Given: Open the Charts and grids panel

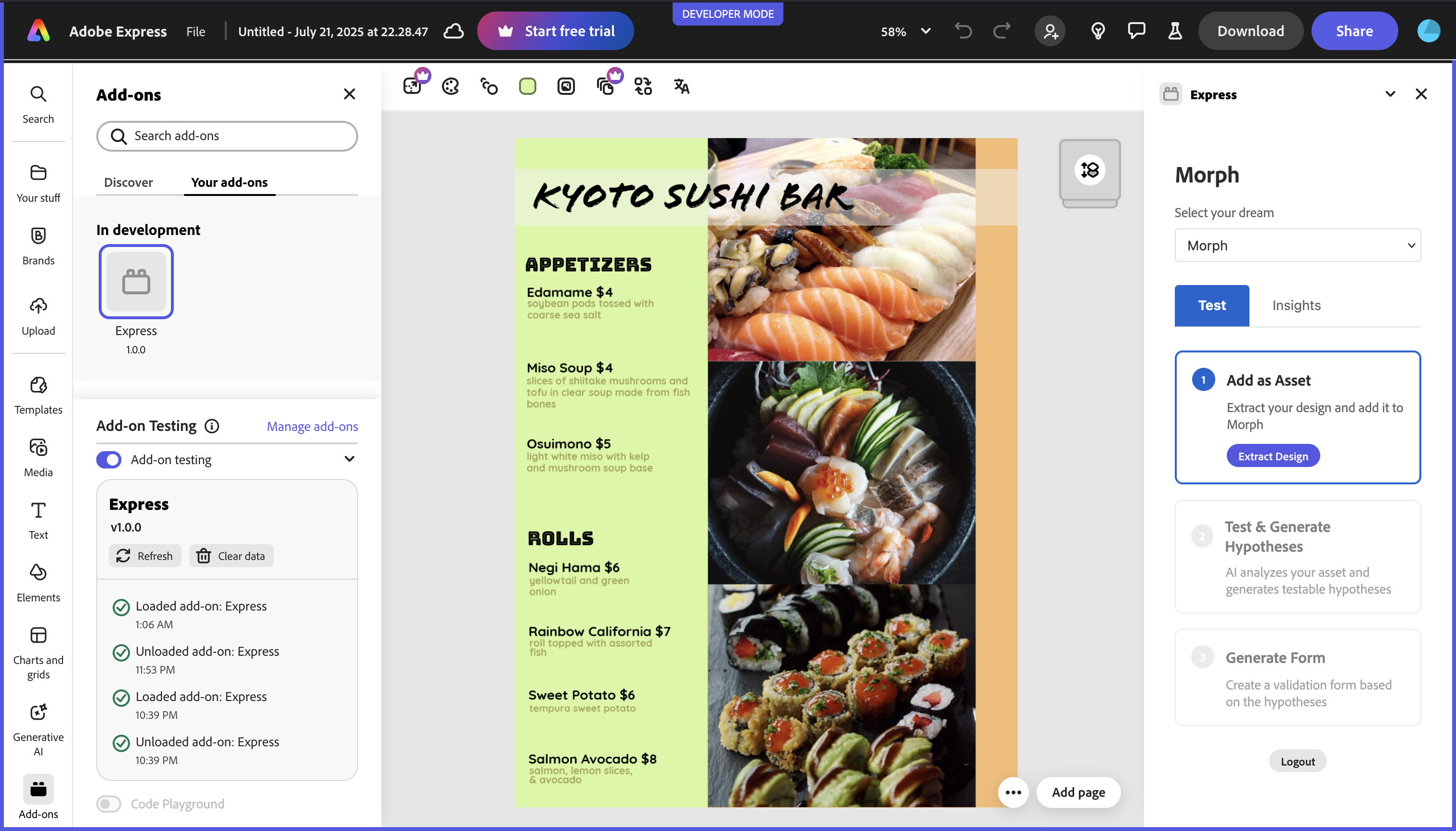Looking at the screenshot, I should coord(38,652).
